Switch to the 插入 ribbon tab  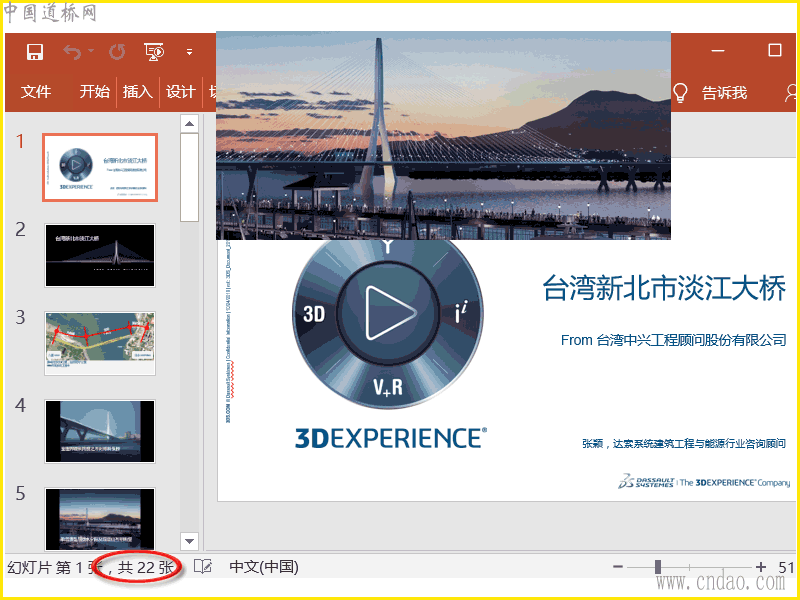click(138, 92)
